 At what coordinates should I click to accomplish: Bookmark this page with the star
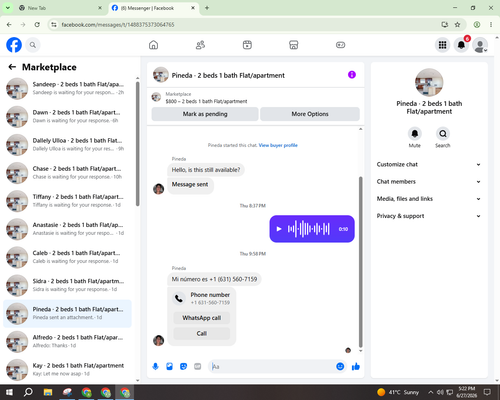(457, 25)
